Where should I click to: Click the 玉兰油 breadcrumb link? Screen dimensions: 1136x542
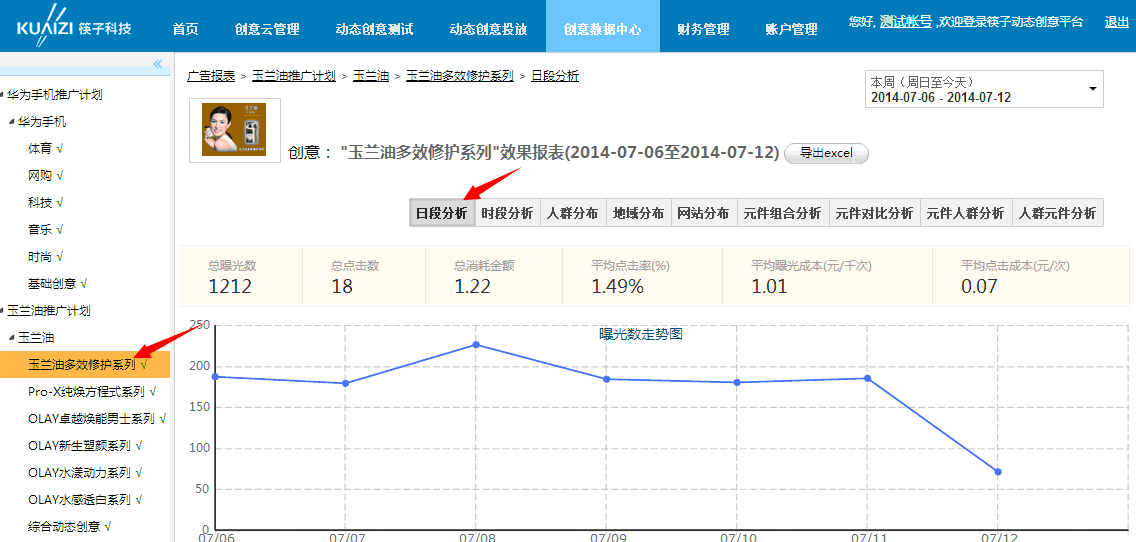coord(371,75)
